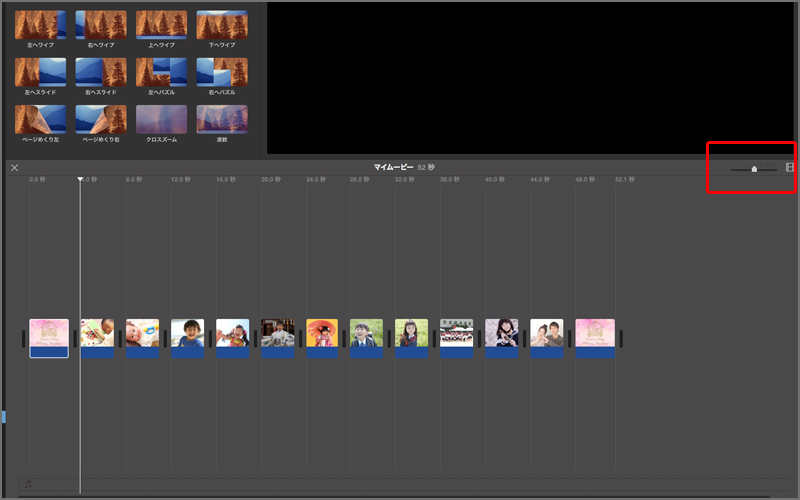This screenshot has width=800, height=500.
Task: Click the timeline zoom slider handle
Action: pyautogui.click(x=754, y=169)
